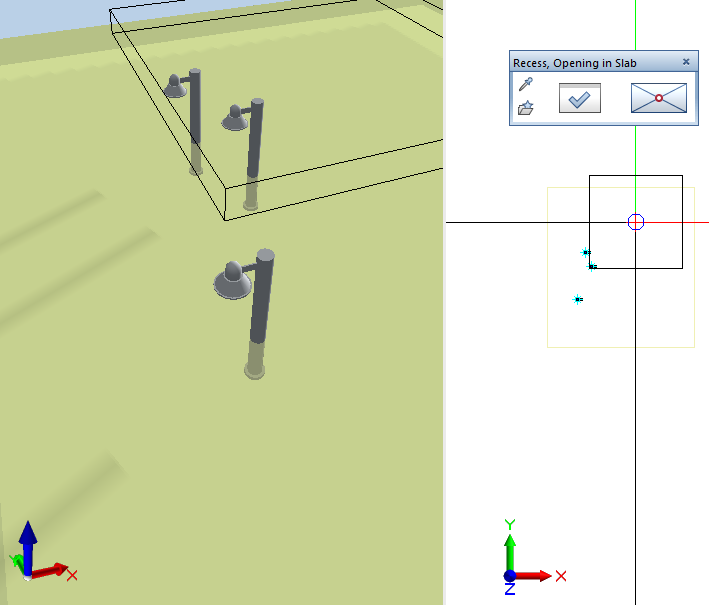Select the lowest lamp symbol in plan view
This screenshot has height=605, width=709.
578,299
